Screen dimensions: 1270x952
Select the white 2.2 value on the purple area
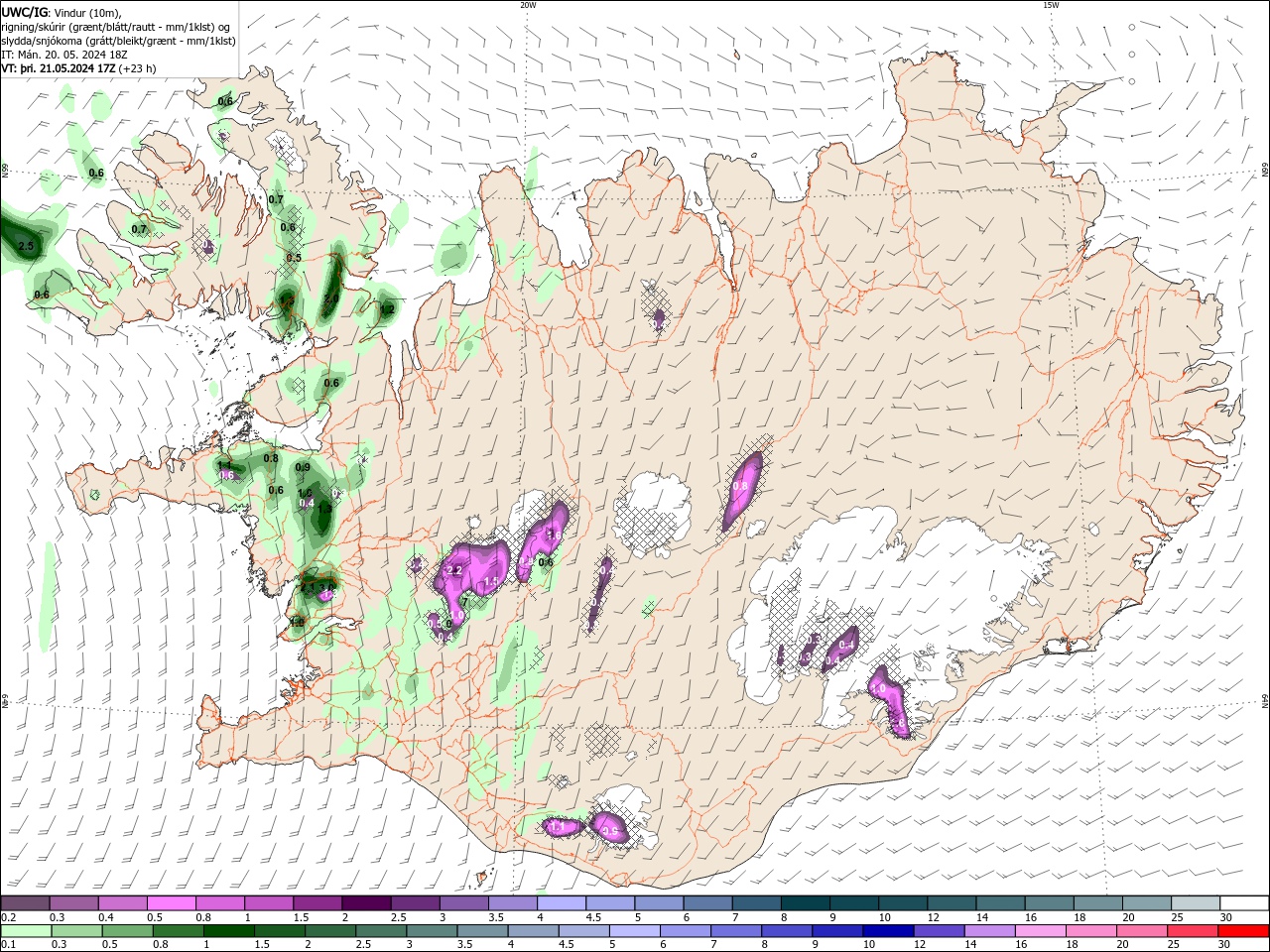tap(455, 570)
